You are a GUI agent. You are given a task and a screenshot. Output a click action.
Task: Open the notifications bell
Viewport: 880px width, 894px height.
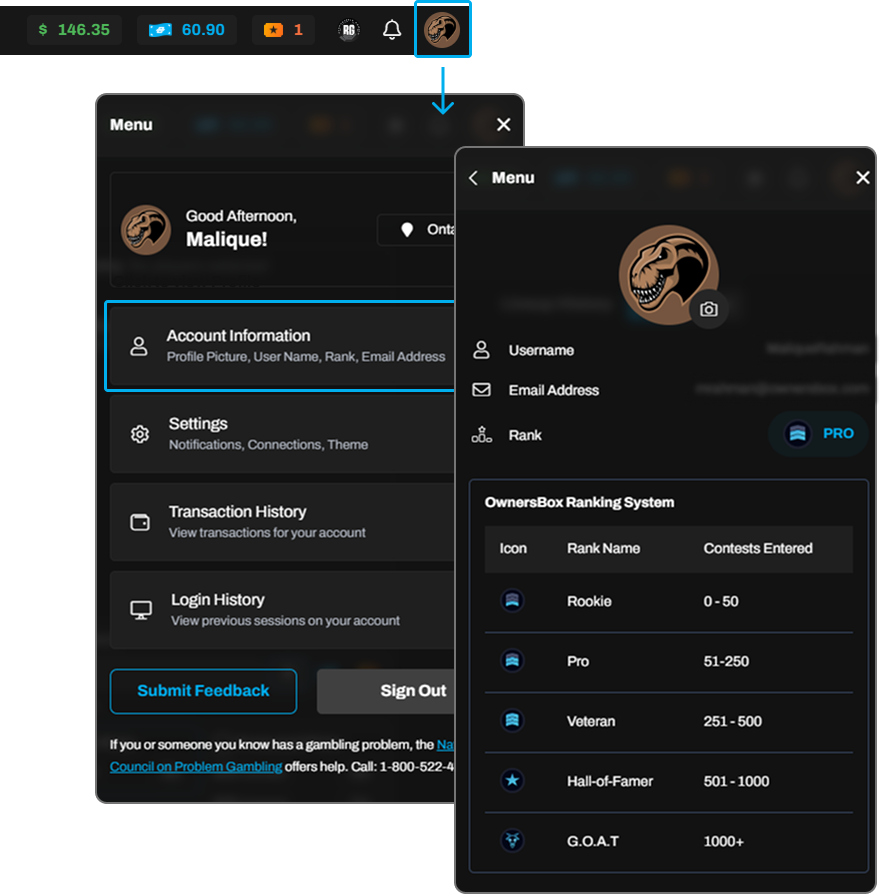pos(392,30)
